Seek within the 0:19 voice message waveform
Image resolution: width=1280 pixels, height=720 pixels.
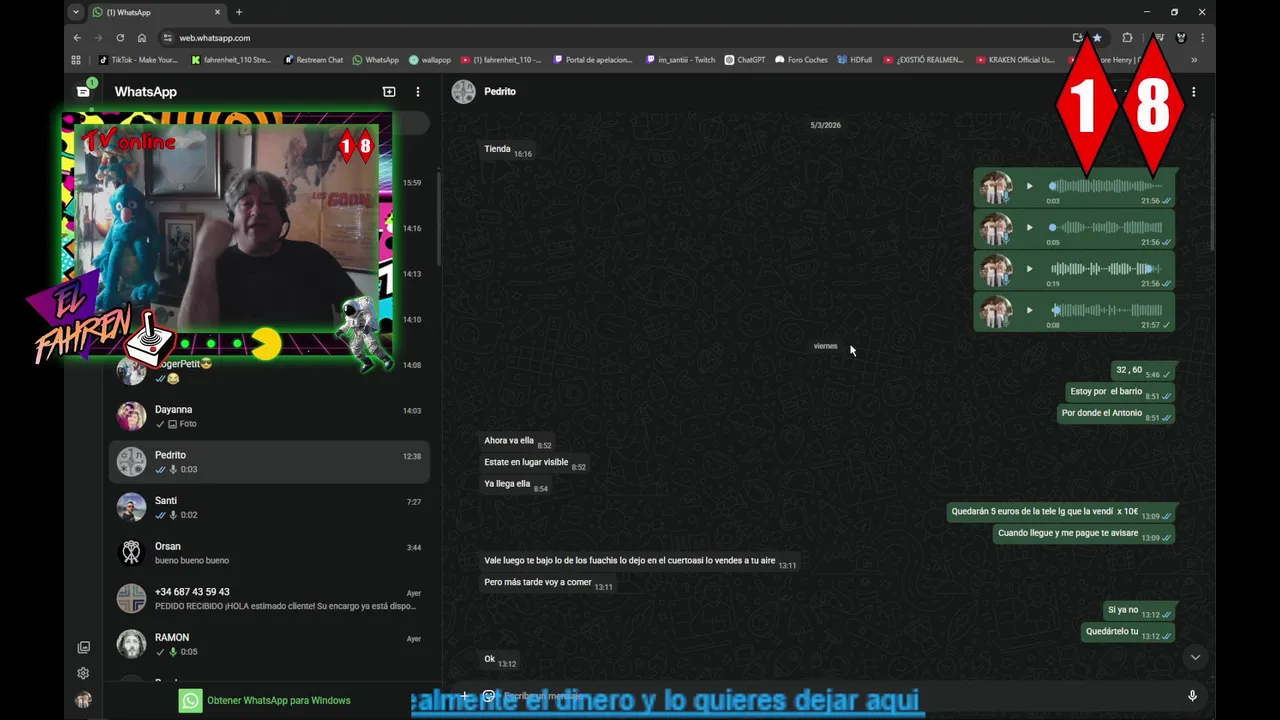click(1105, 269)
